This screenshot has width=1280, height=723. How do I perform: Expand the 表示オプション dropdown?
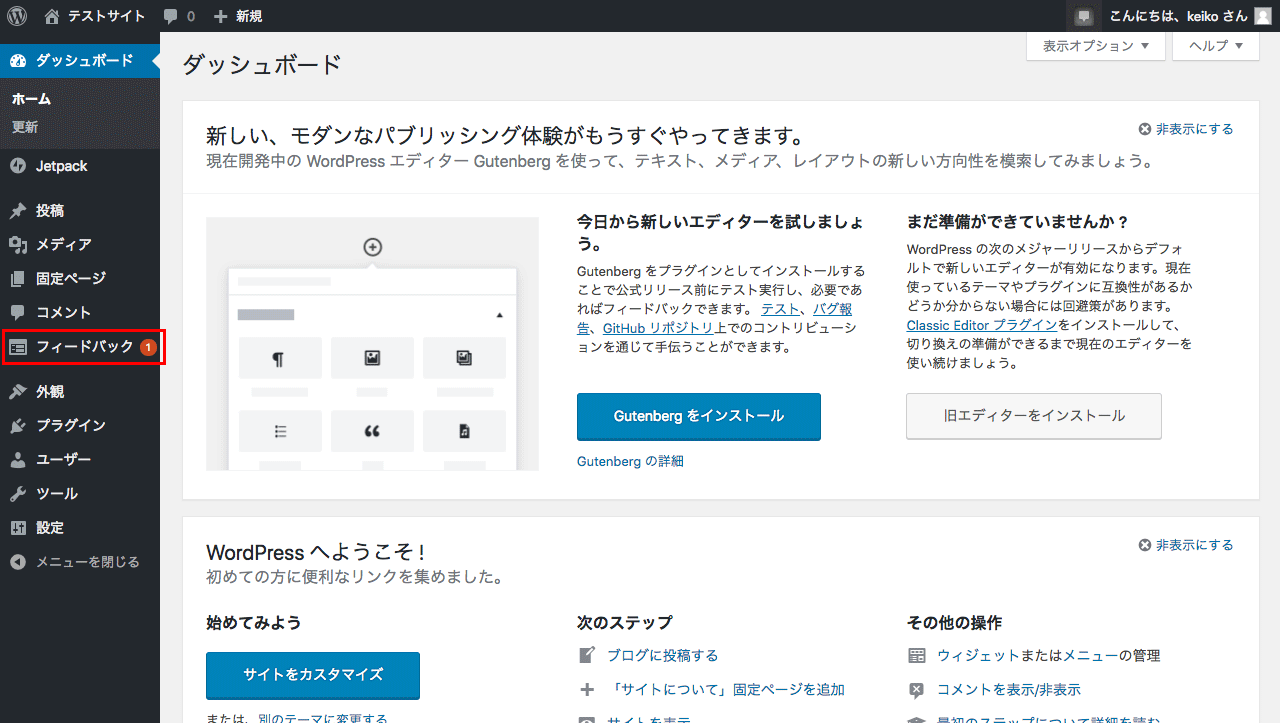click(x=1096, y=46)
